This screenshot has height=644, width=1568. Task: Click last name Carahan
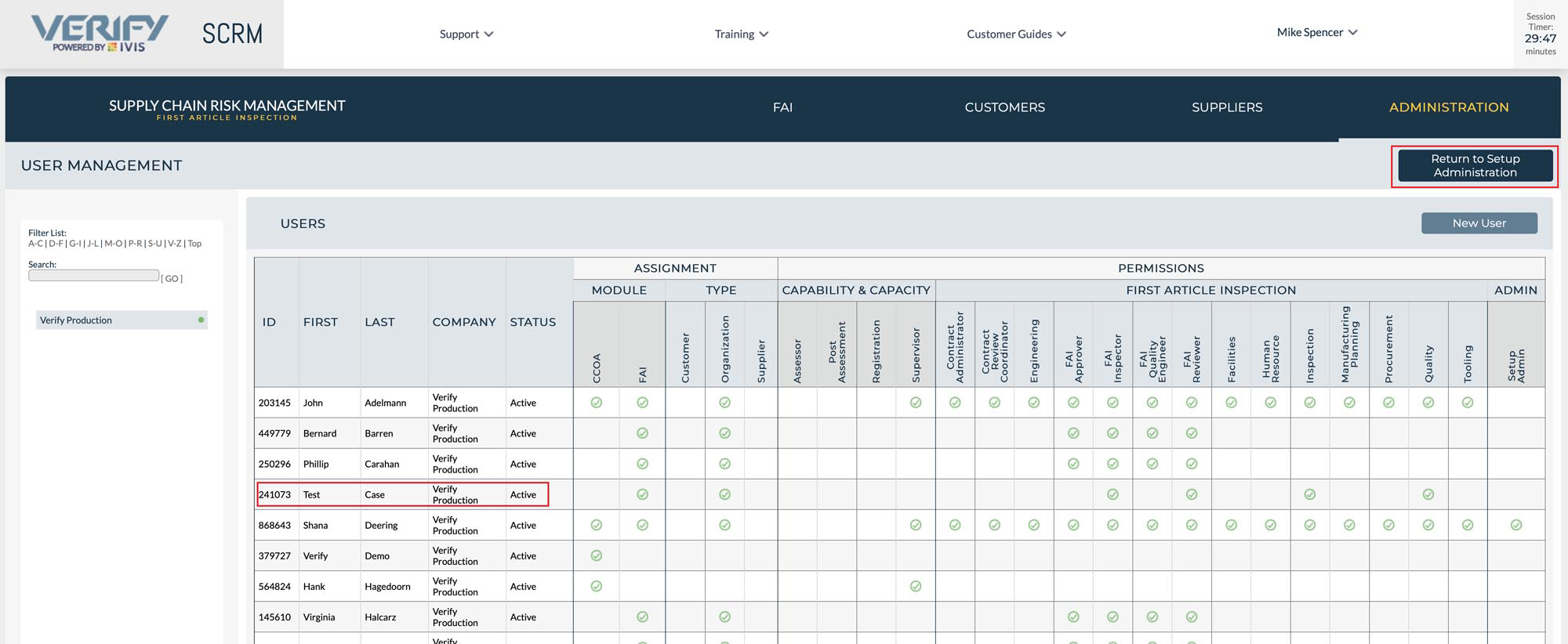click(x=382, y=464)
